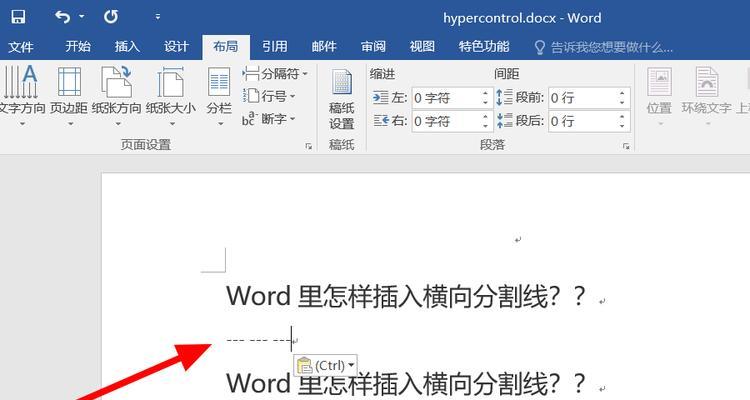Image resolution: width=750 pixels, height=400 pixels.
Task: Click the 缩进 indent group label
Action: (x=383, y=74)
